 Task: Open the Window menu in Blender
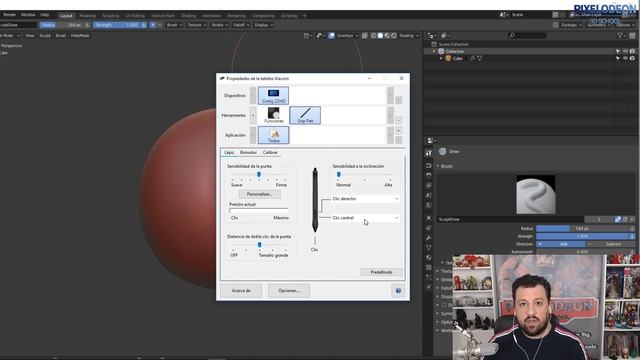pos(28,15)
